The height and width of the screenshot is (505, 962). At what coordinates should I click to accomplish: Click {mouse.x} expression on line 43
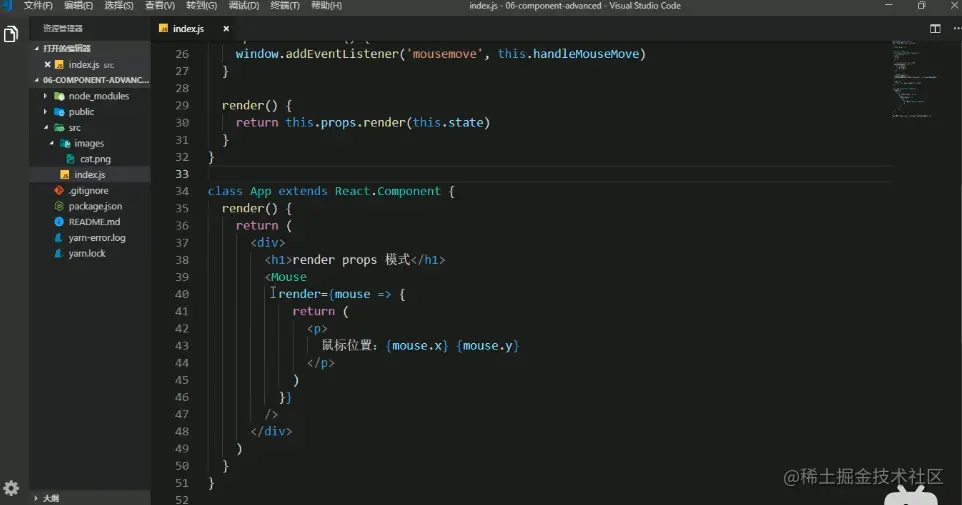click(417, 346)
